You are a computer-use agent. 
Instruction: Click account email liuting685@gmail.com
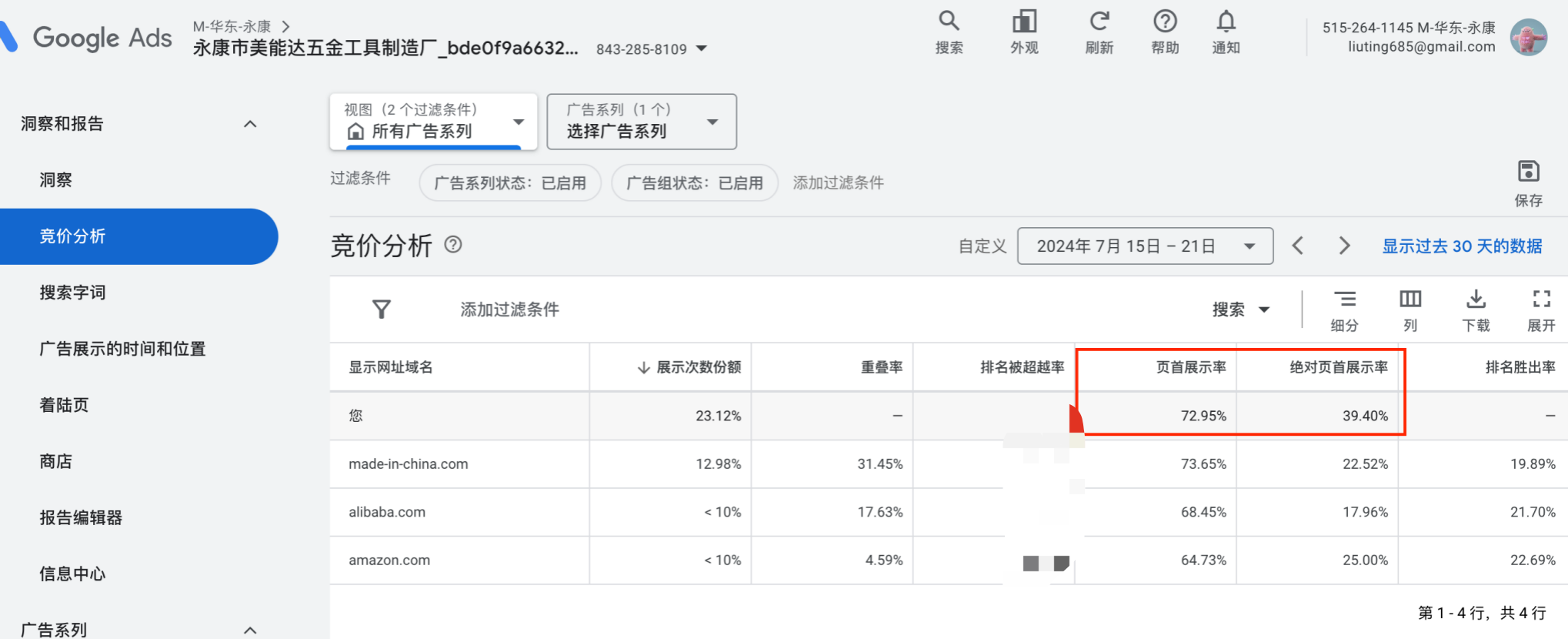(1421, 47)
